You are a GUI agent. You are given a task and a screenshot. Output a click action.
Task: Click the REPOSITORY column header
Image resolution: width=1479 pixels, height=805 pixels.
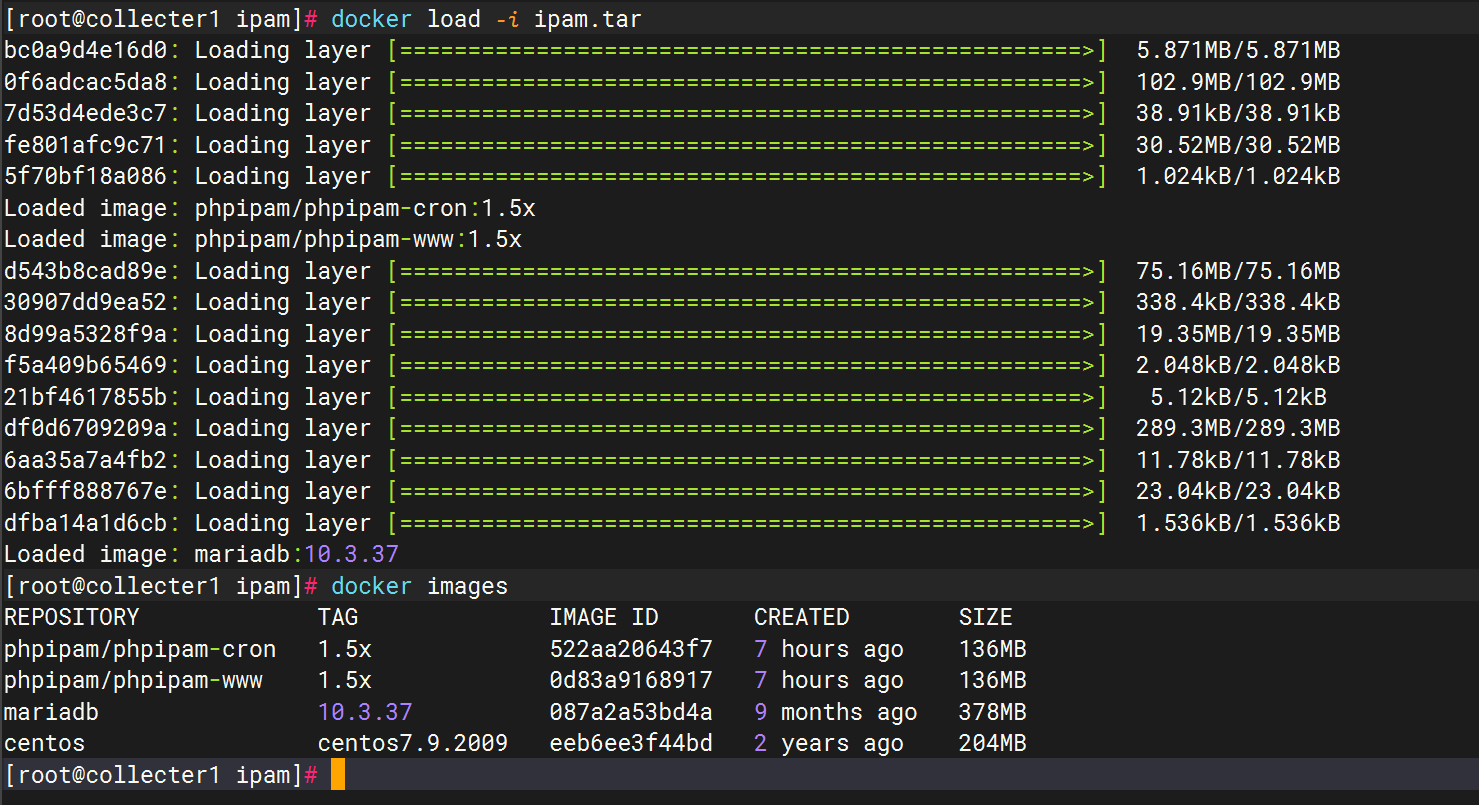point(72,617)
